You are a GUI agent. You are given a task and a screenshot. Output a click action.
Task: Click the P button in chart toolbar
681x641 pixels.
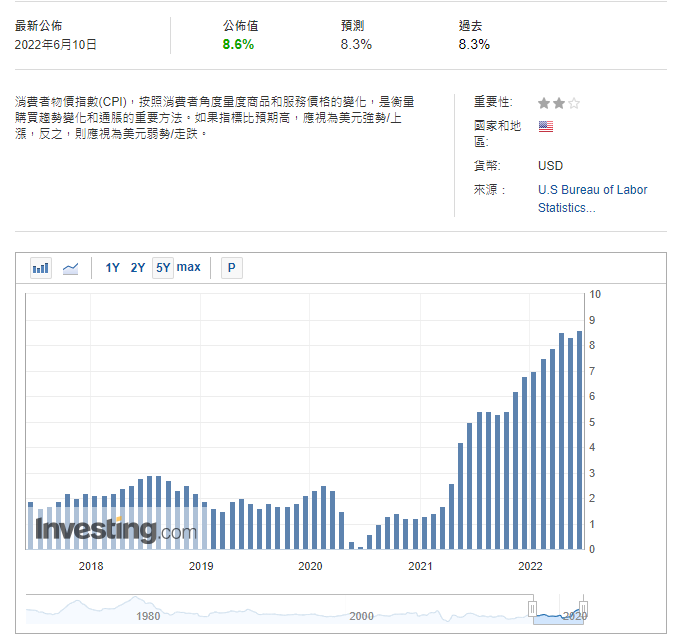click(231, 268)
